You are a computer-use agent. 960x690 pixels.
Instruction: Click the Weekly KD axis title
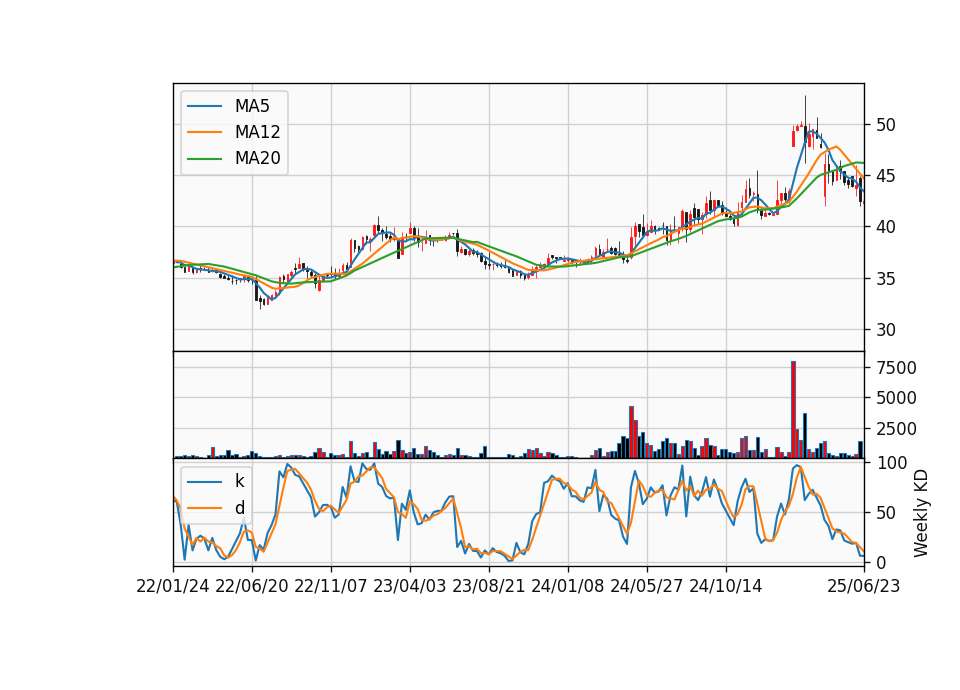point(921,513)
